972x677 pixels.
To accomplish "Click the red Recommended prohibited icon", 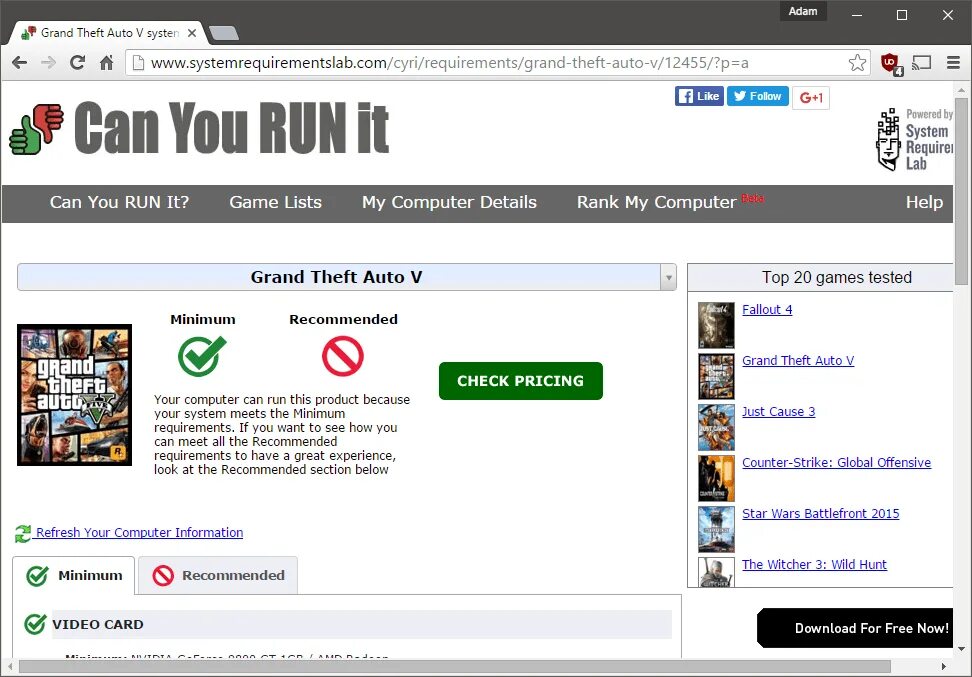I will (343, 356).
